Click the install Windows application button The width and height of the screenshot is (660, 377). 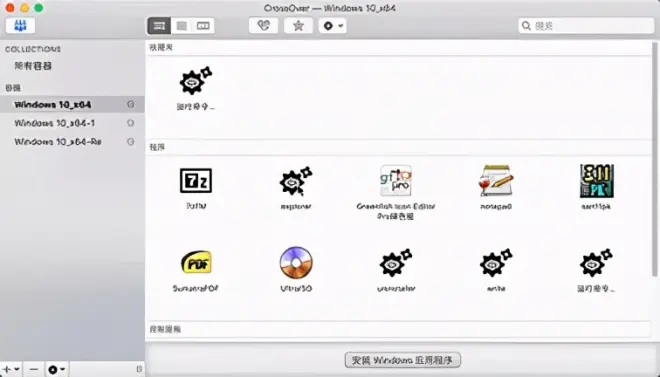pyautogui.click(x=402, y=360)
